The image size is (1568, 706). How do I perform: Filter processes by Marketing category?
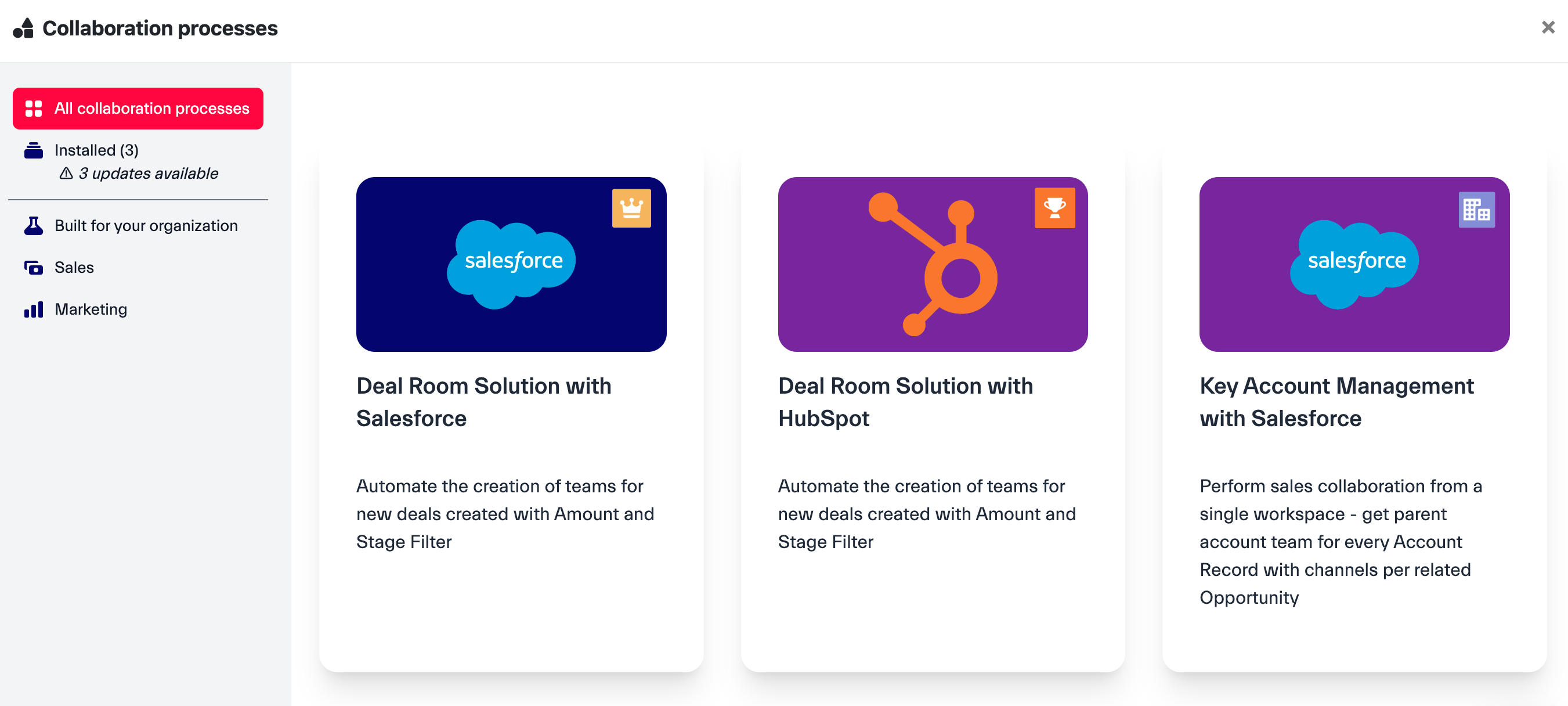pyautogui.click(x=91, y=309)
